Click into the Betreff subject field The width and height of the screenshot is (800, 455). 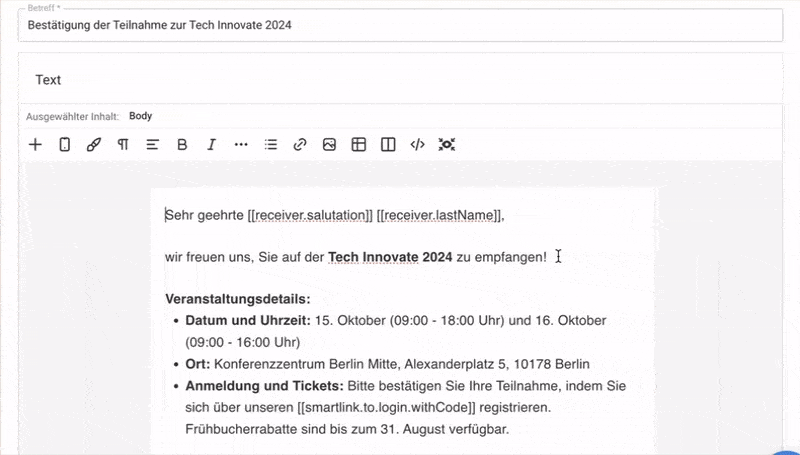(400, 25)
